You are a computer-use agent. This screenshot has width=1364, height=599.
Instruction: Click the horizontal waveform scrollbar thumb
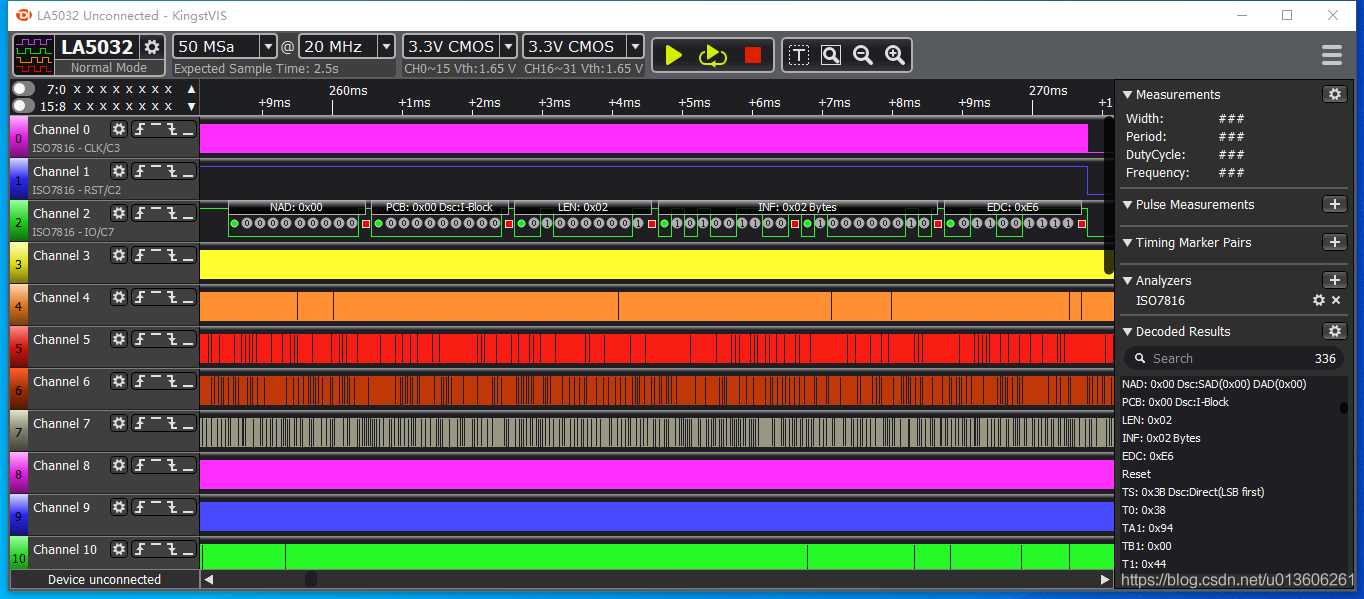pos(311,579)
